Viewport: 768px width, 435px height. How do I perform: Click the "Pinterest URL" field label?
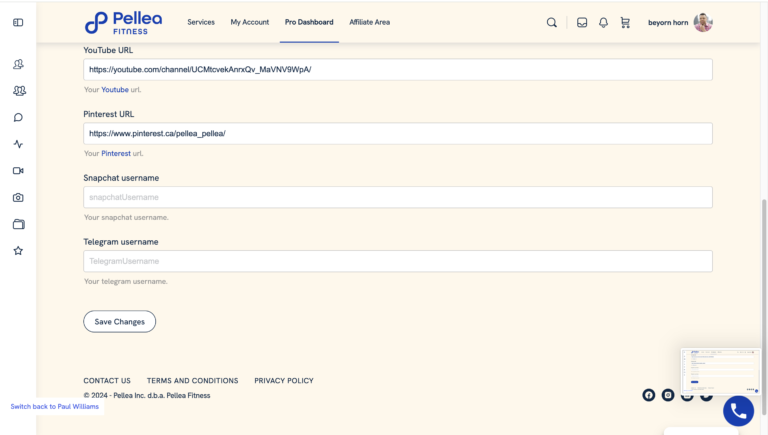point(108,114)
